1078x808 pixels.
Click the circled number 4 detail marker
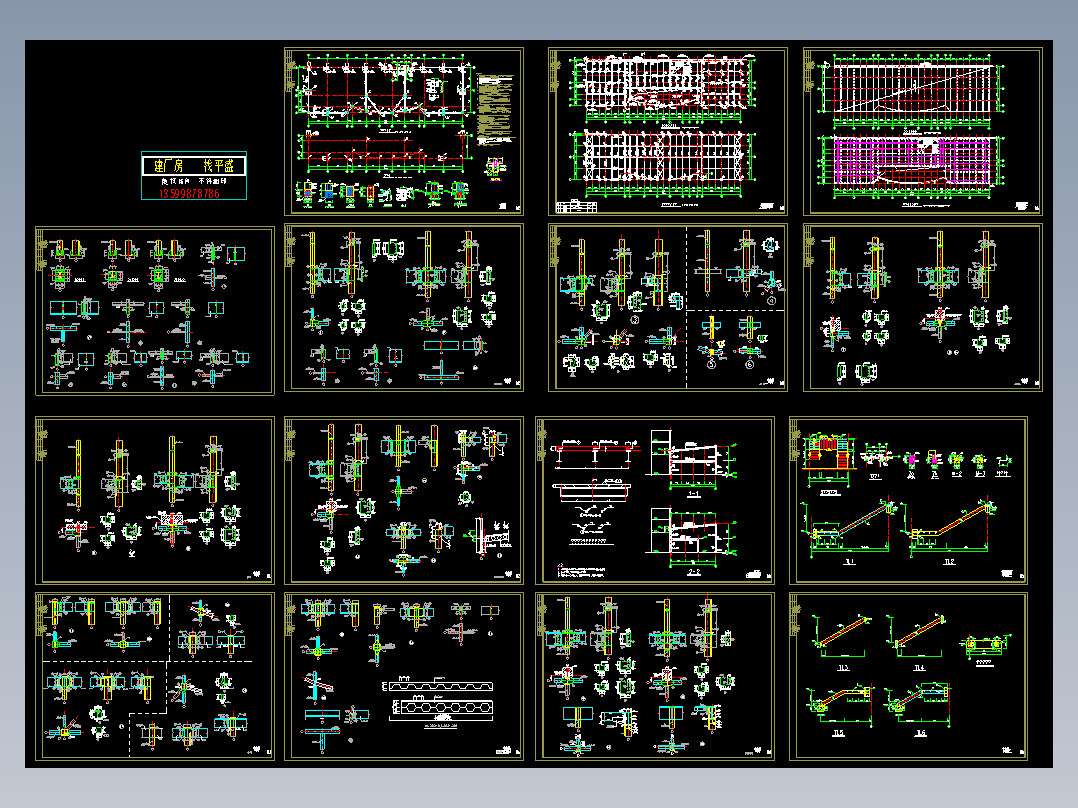click(x=771, y=301)
